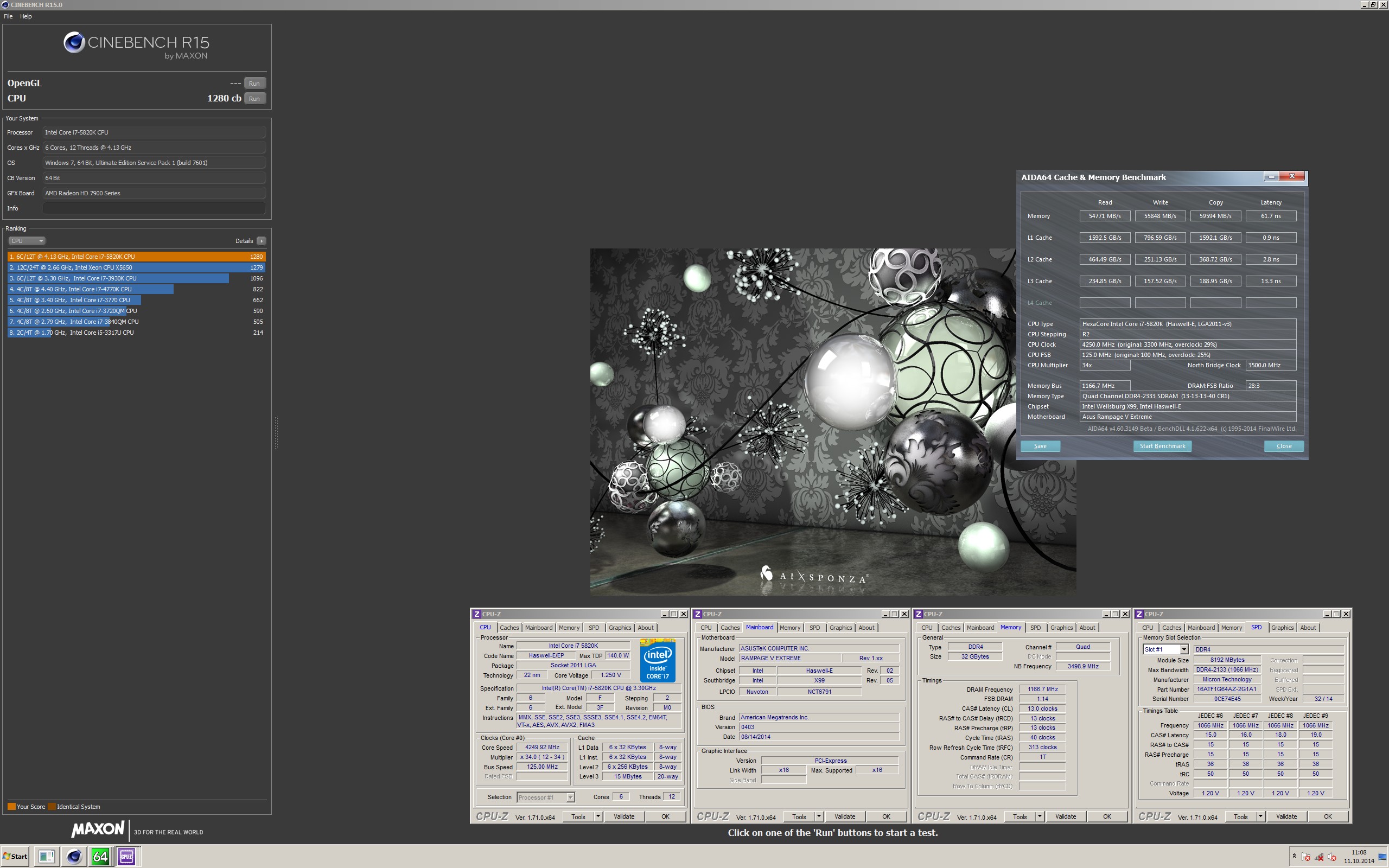This screenshot has width=1389, height=868.
Task: Select Graphics tab in Memory CPU-Z window
Action: pyautogui.click(x=1061, y=628)
